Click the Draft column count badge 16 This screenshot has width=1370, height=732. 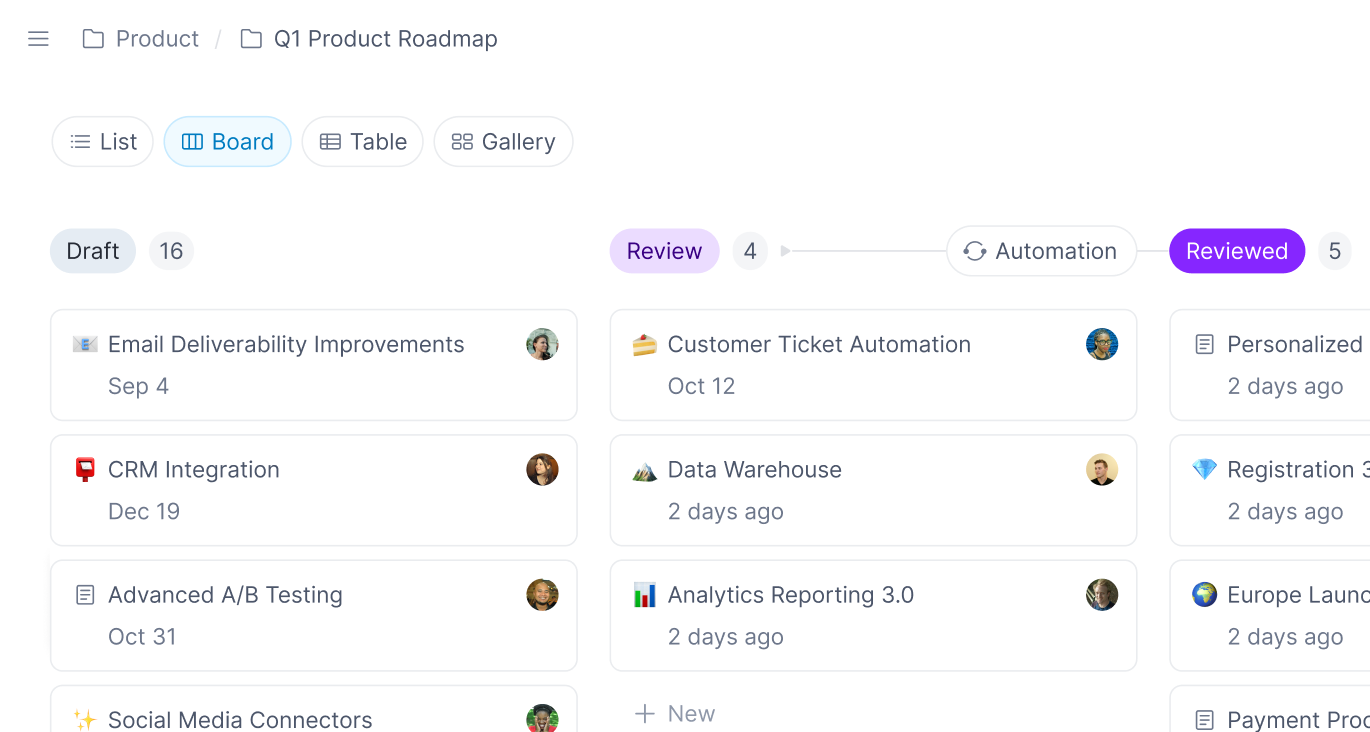pos(172,251)
